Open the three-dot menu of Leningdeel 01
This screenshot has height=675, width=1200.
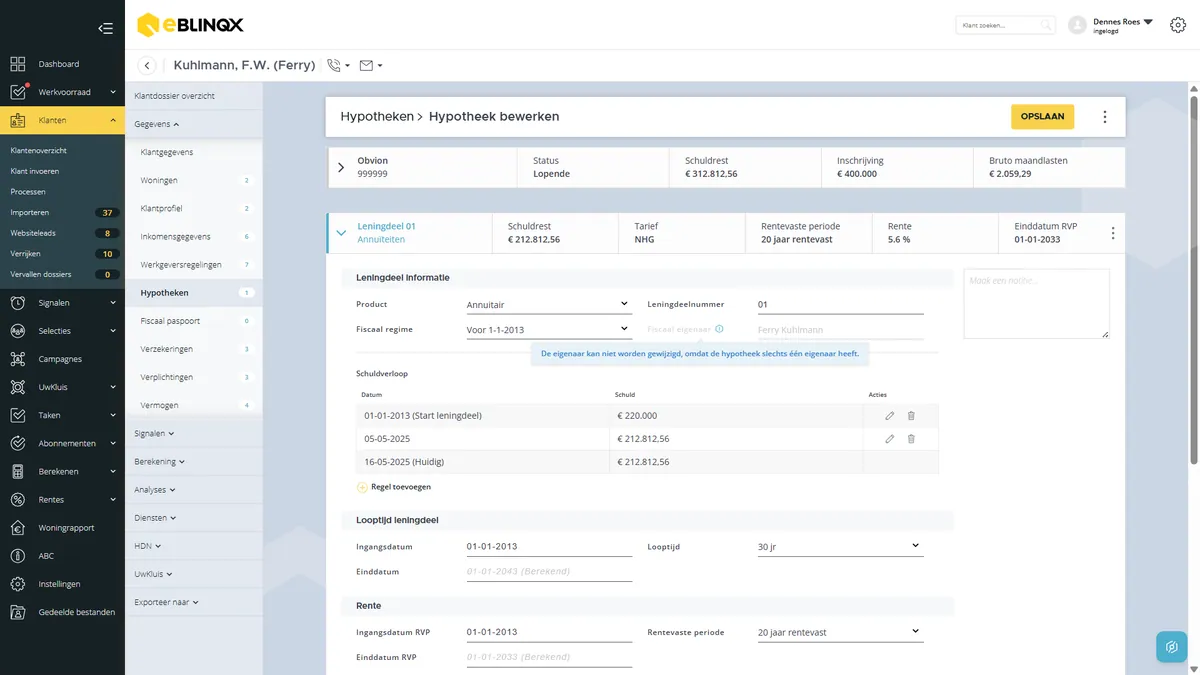tap(1113, 233)
